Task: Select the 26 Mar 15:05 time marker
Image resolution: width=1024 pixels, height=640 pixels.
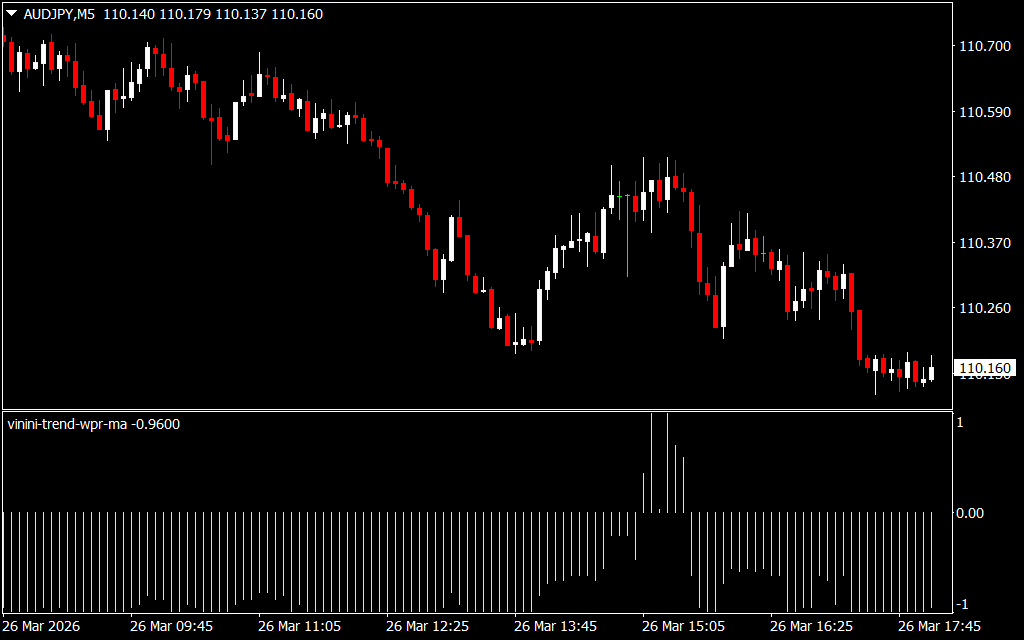Action: tap(683, 626)
